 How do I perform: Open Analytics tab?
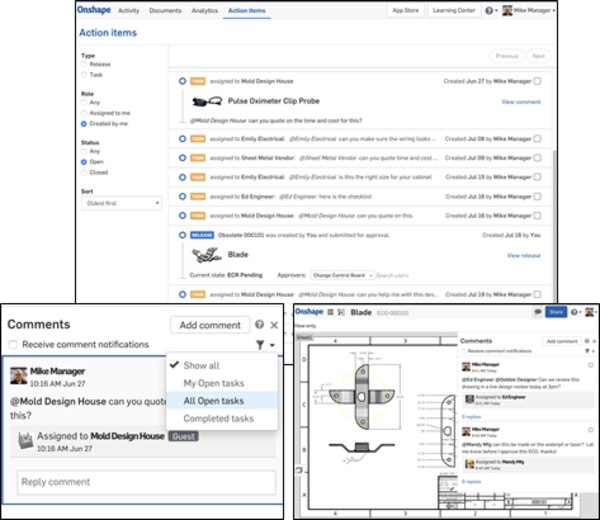point(205,11)
